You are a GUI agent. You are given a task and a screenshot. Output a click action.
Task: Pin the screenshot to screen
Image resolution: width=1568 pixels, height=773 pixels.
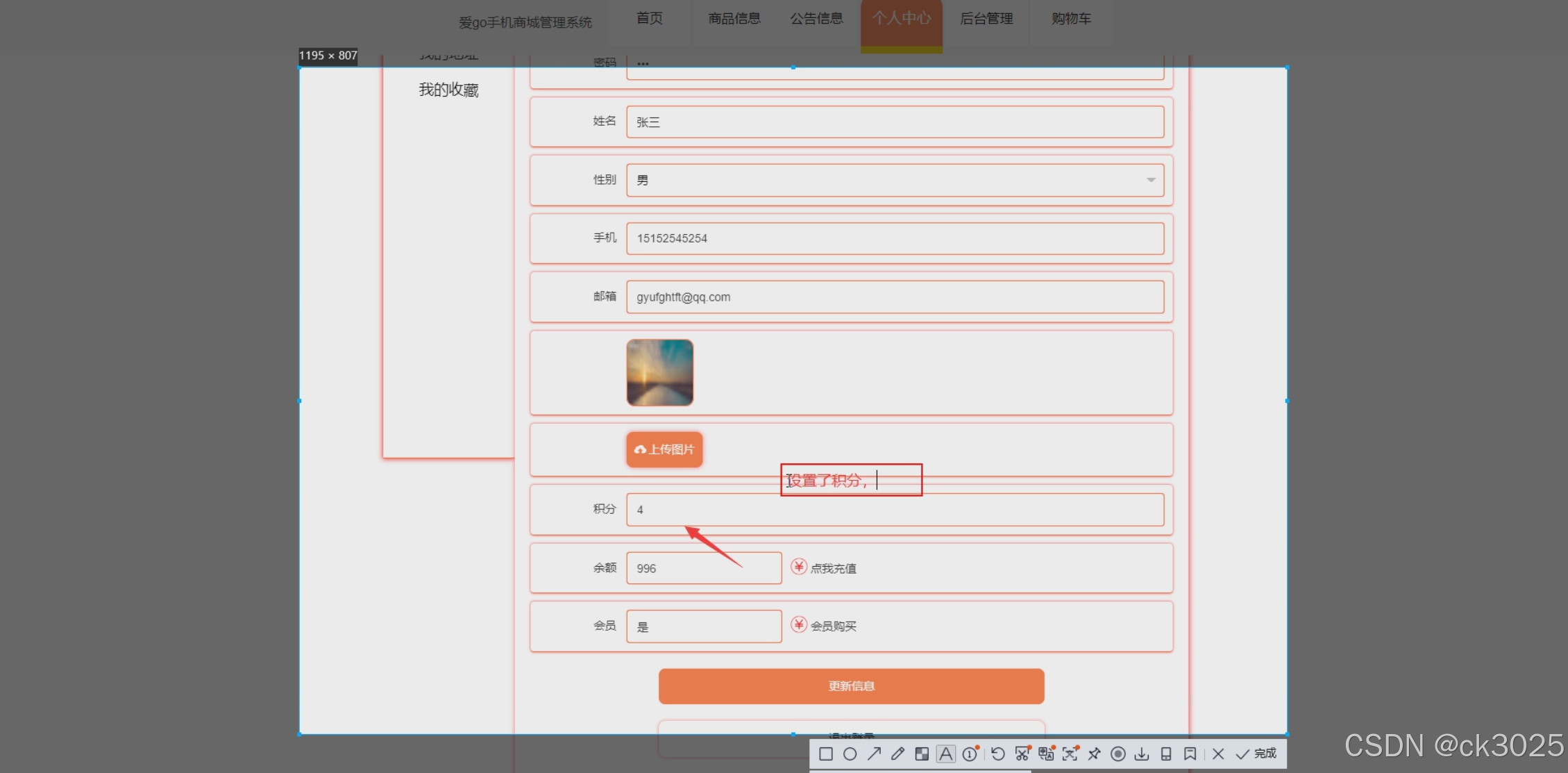click(x=1094, y=754)
